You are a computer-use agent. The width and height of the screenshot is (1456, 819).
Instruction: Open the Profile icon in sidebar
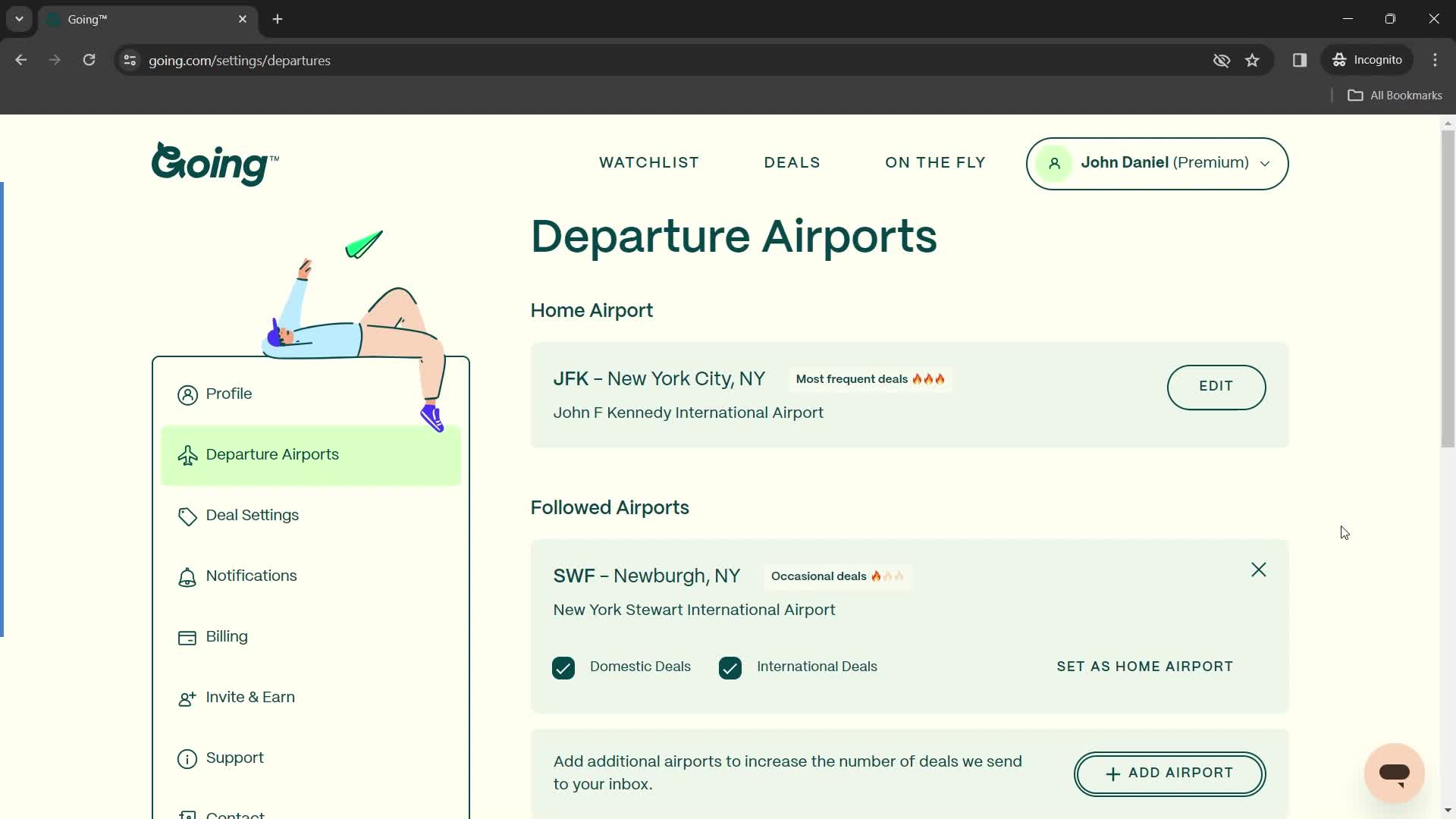(187, 395)
